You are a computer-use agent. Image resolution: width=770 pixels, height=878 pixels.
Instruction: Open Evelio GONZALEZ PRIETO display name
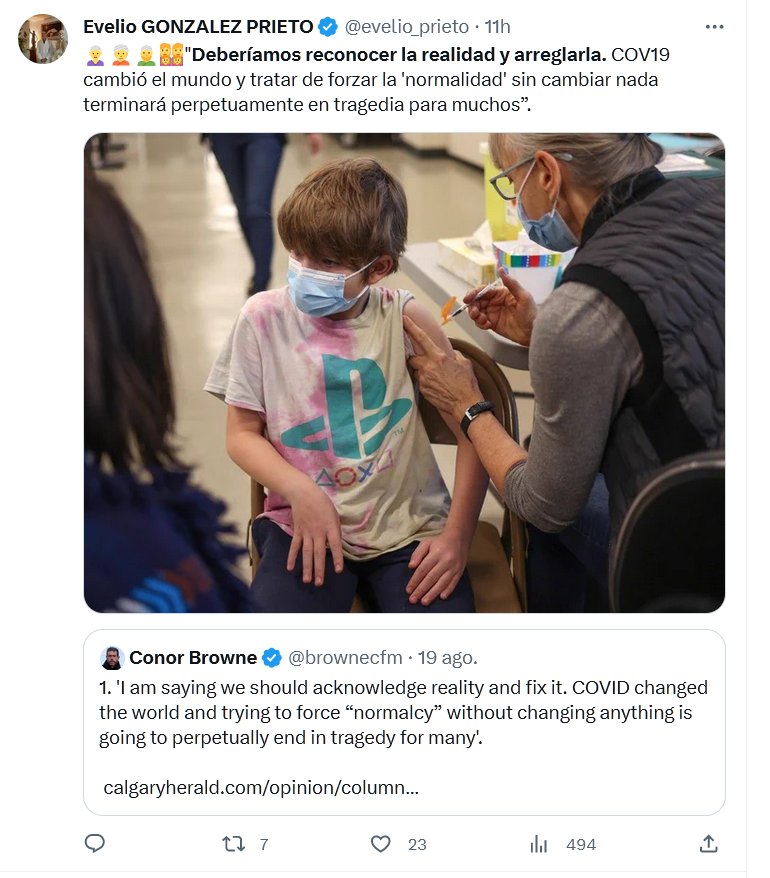tap(197, 27)
